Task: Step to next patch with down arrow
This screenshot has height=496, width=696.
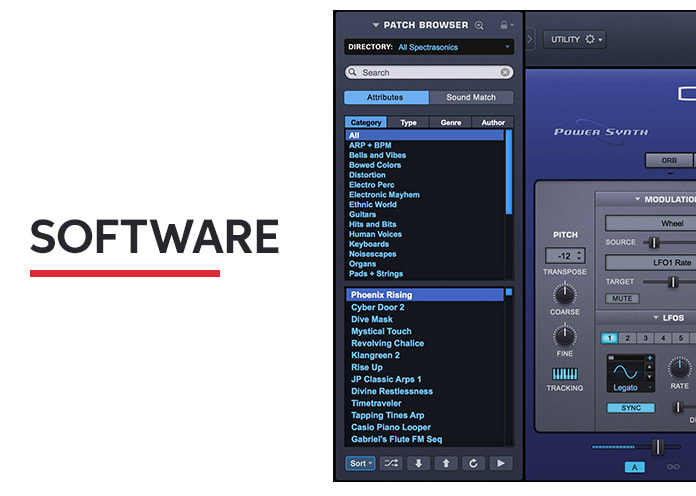Action: pos(419,463)
